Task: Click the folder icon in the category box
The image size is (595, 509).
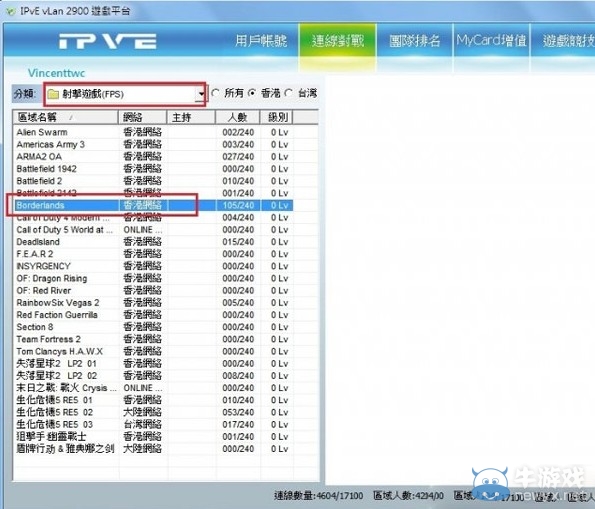Action: click(53, 94)
